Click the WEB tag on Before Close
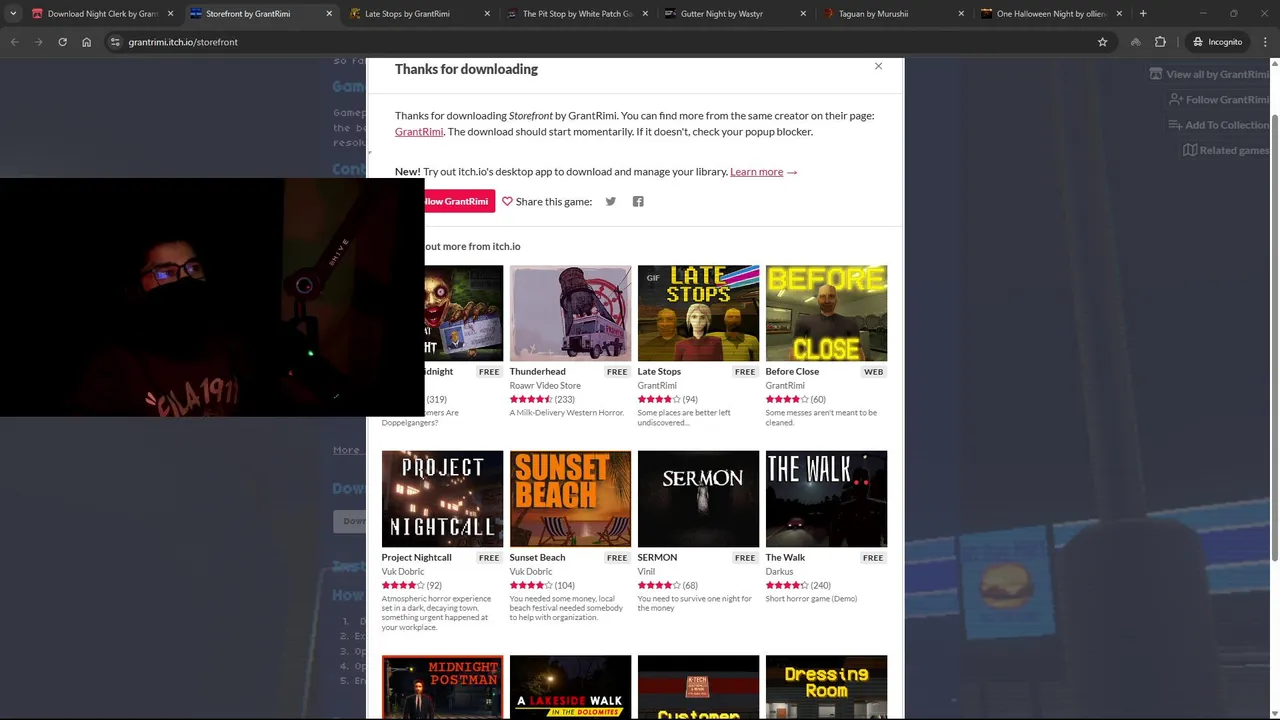 click(873, 371)
